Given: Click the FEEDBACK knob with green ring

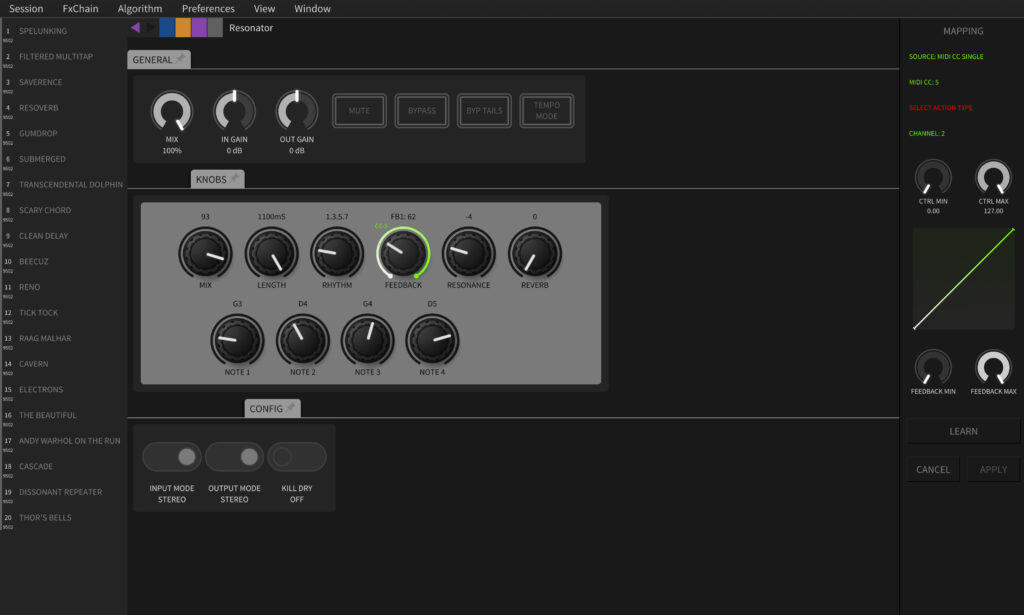Looking at the screenshot, I should pos(402,253).
